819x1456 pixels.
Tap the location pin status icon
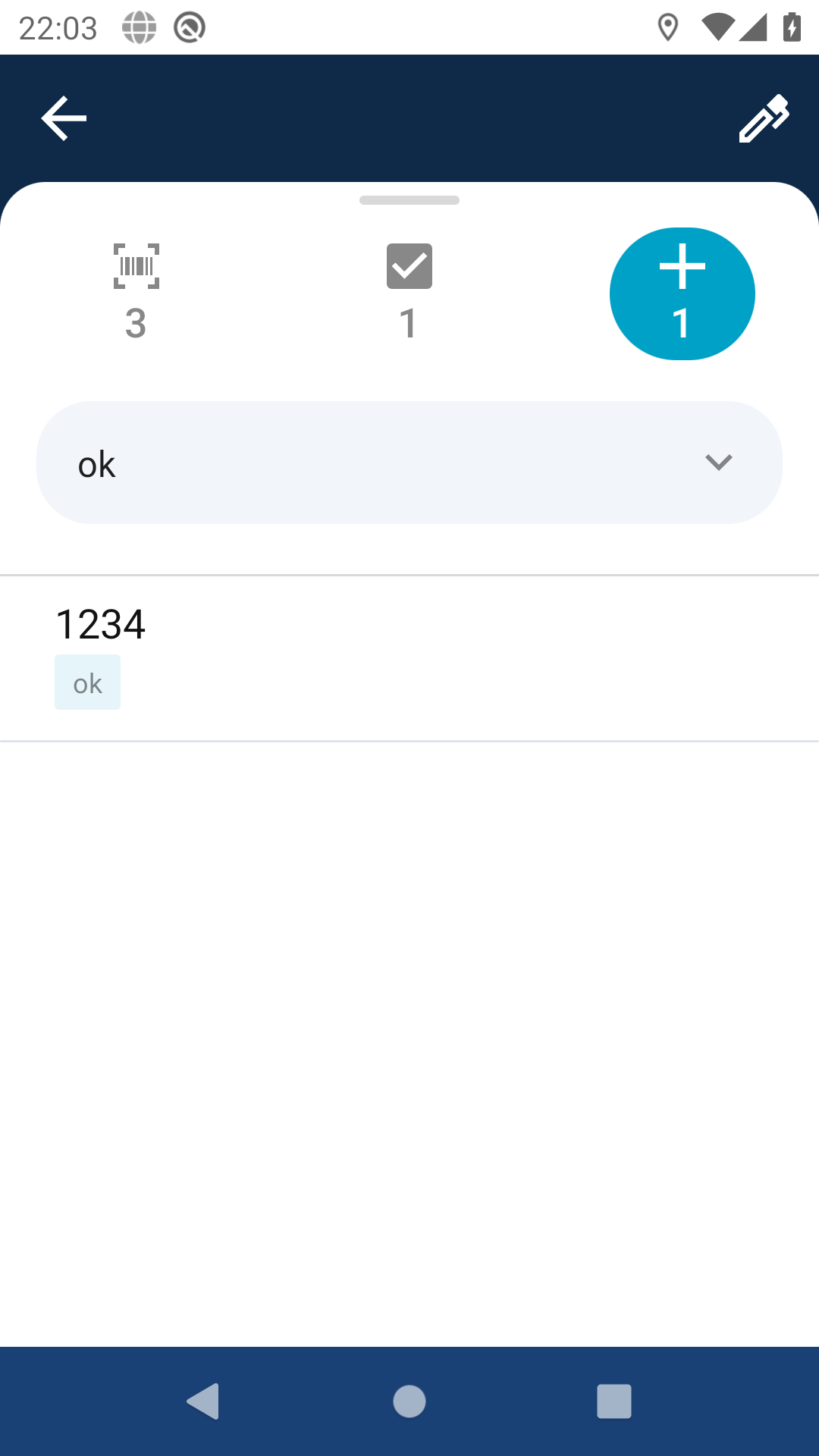(x=667, y=28)
